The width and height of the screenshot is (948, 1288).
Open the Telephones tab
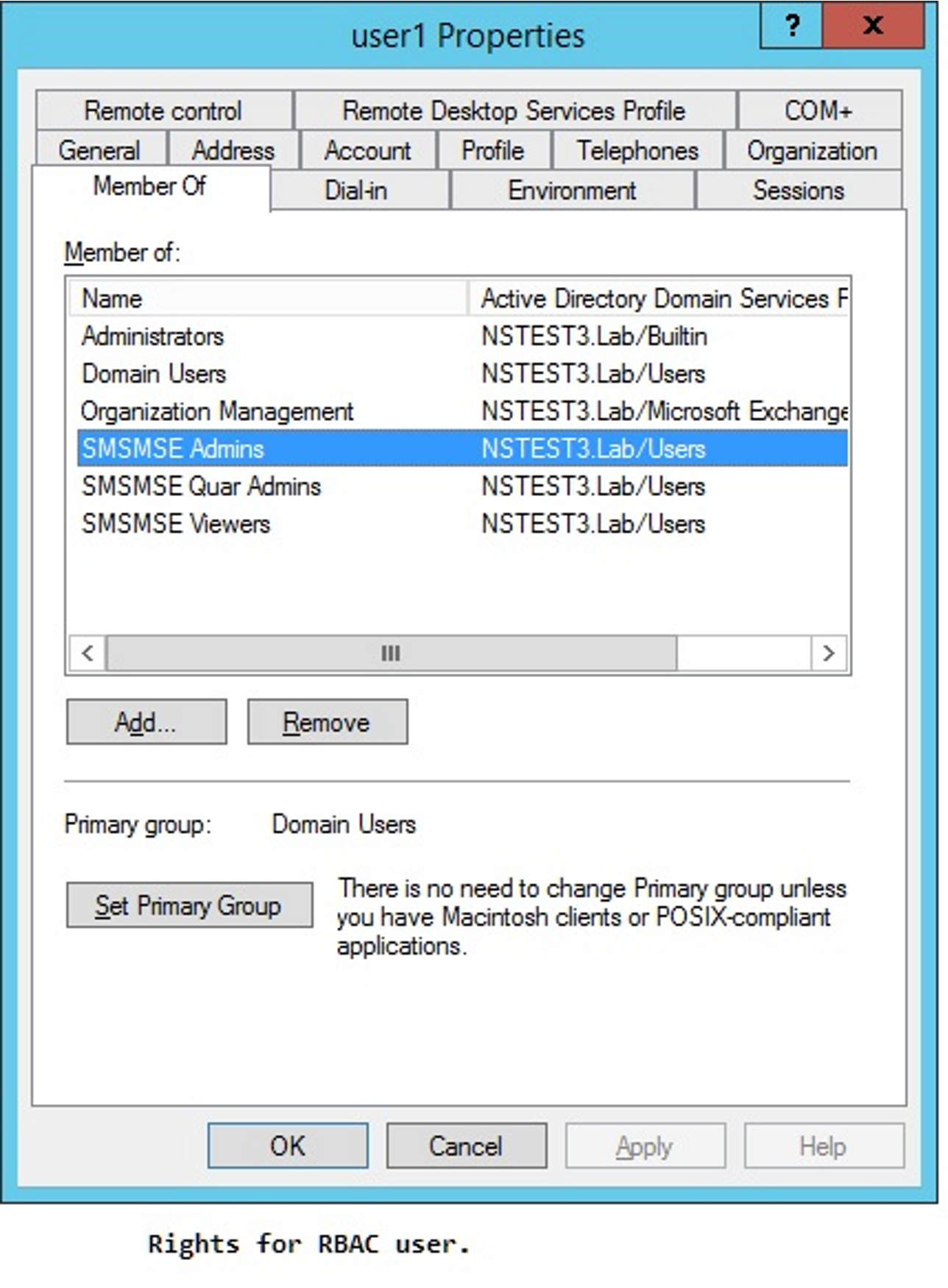637,150
